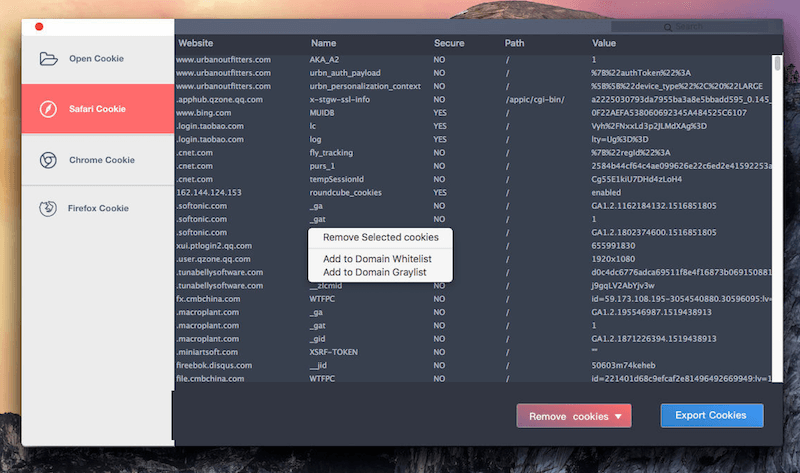The width and height of the screenshot is (800, 473).
Task: Click the Vyh%2FNxxLd3p2JLMdXAg%3D value cell
Action: pos(649,126)
